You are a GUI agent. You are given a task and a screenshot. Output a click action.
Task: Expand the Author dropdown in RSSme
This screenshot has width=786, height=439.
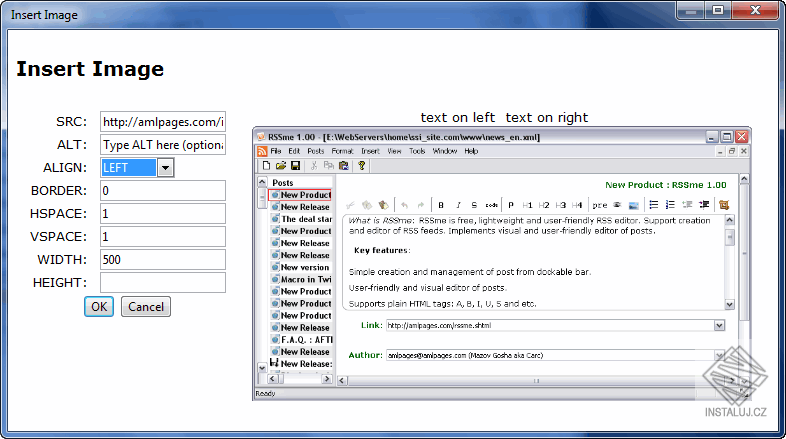pos(719,355)
